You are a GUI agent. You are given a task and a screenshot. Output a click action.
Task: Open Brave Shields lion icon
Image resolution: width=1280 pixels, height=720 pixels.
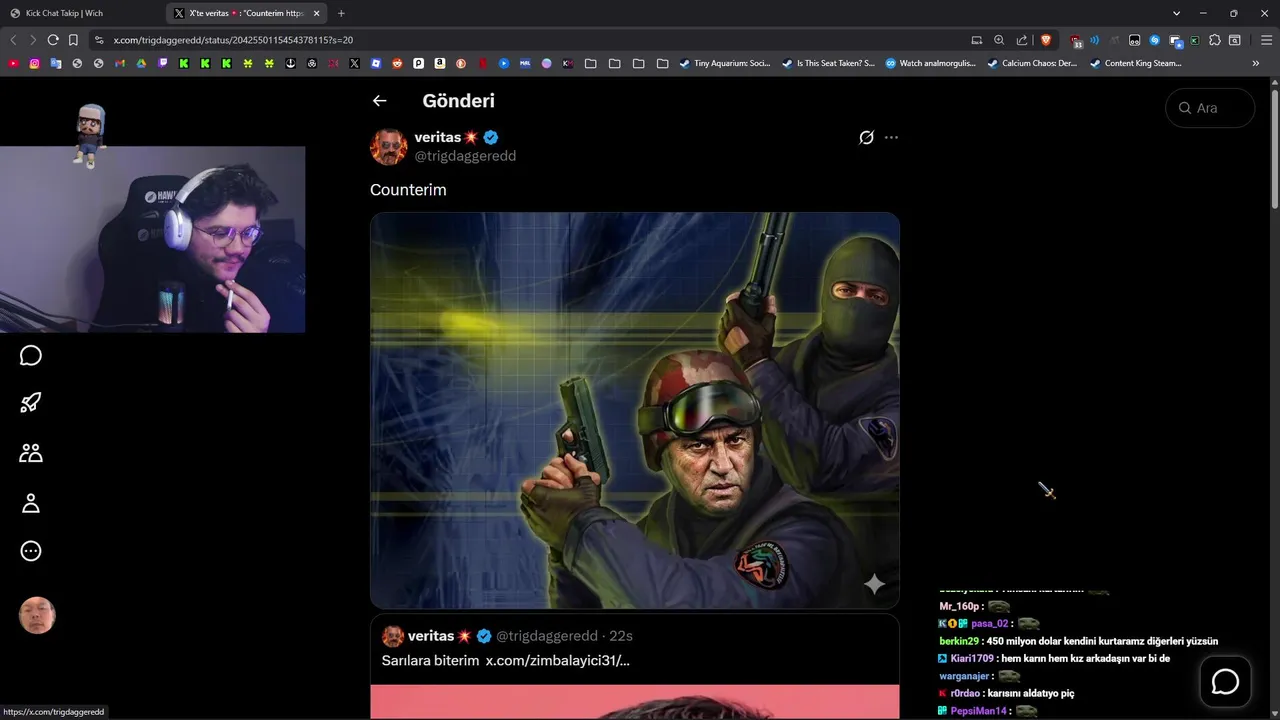tap(1046, 40)
